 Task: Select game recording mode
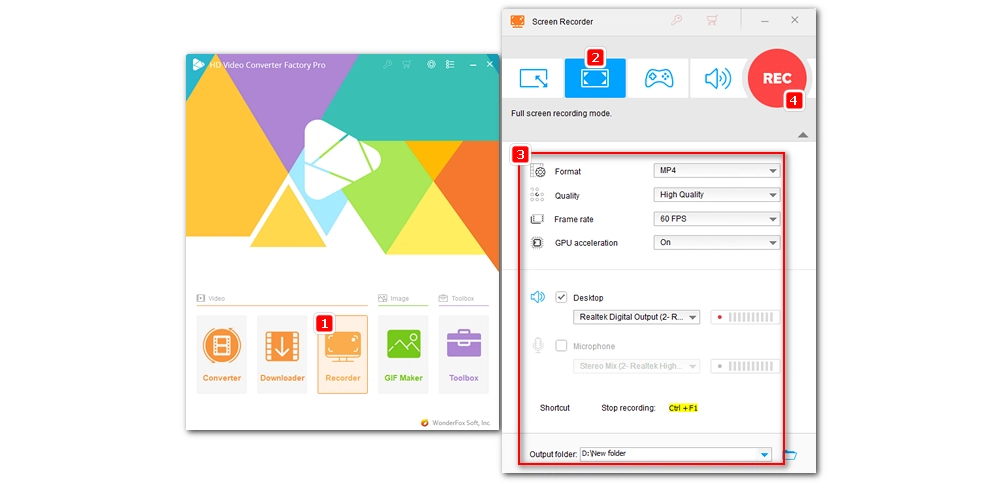(x=658, y=78)
